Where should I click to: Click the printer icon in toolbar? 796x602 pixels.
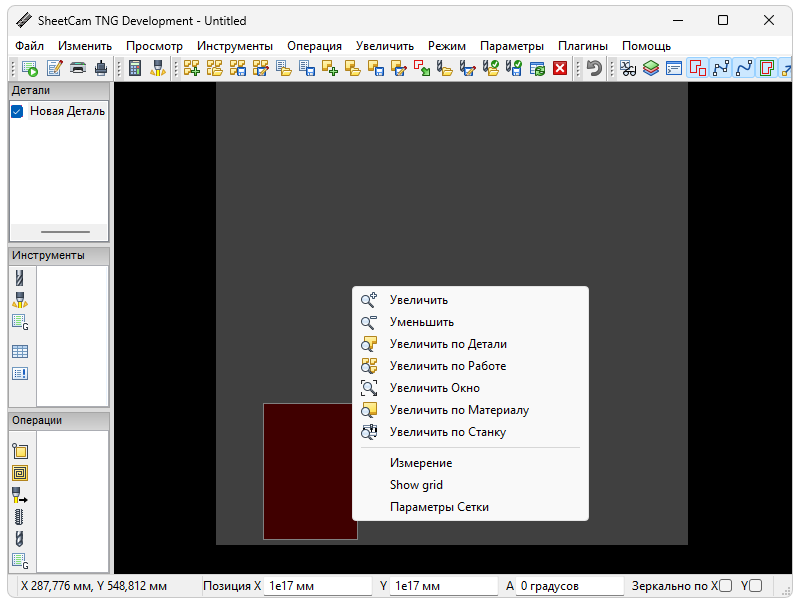78,68
